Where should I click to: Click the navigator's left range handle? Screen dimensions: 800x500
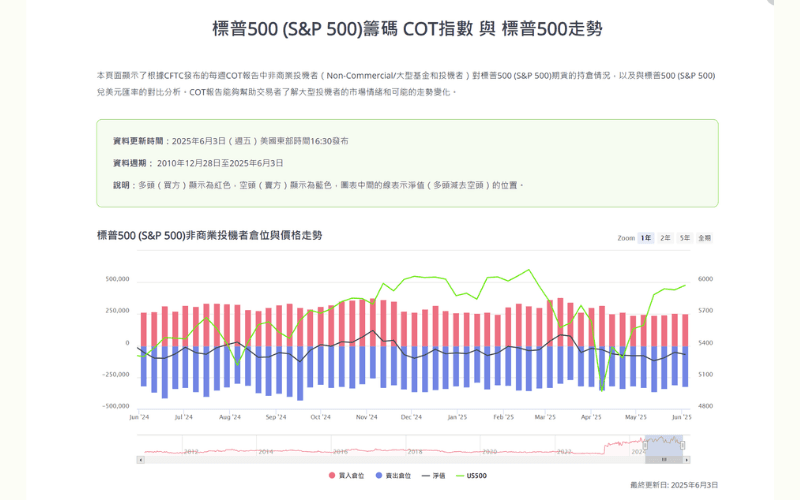click(x=645, y=445)
